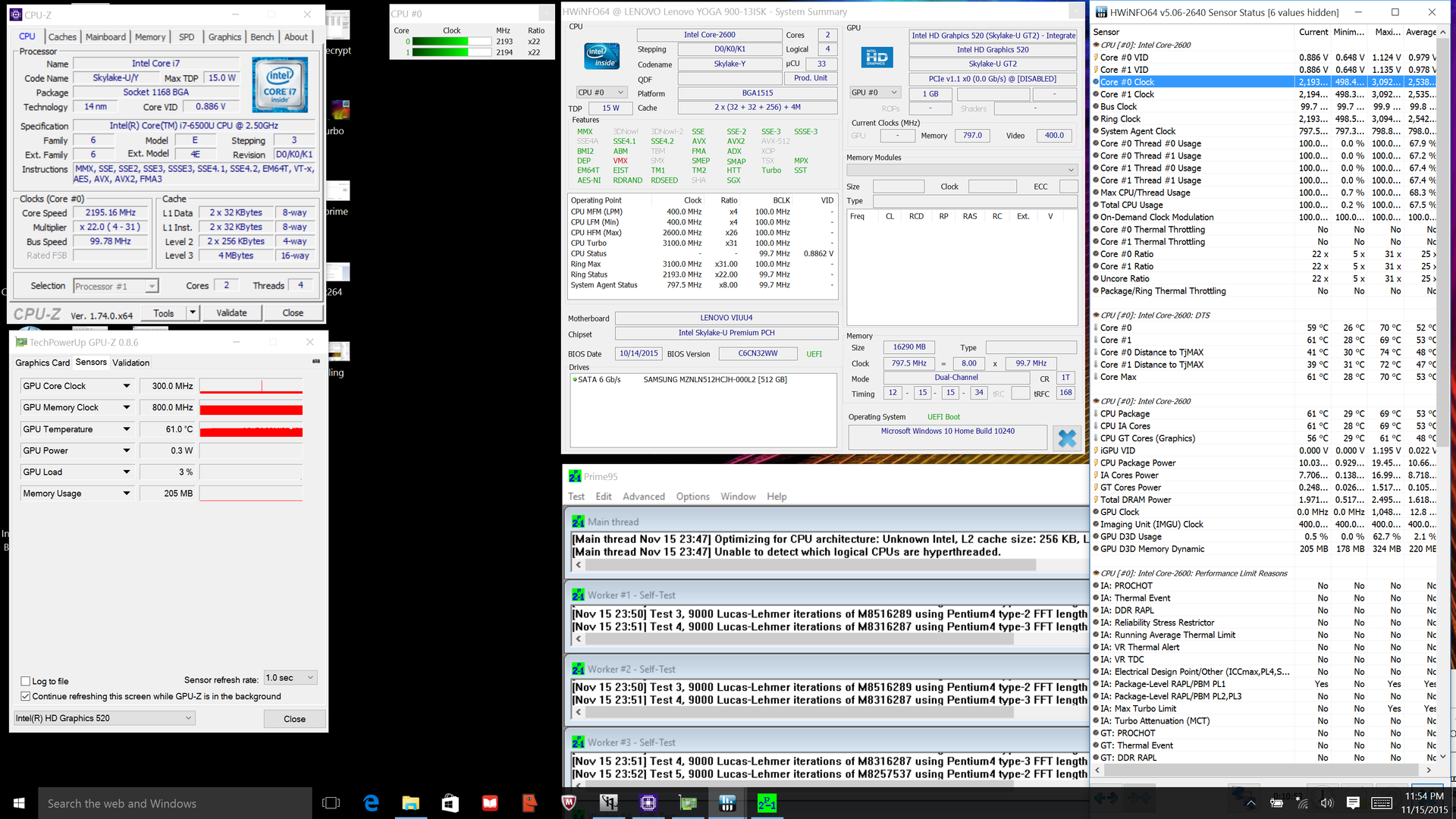Click the Validate button in CPU-Z
1456x819 pixels.
[231, 313]
